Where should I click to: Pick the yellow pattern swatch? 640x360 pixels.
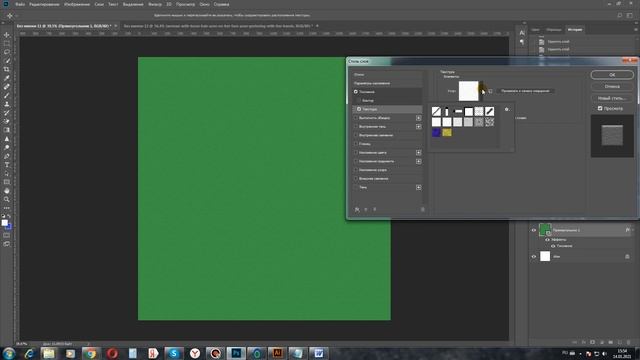coord(447,132)
